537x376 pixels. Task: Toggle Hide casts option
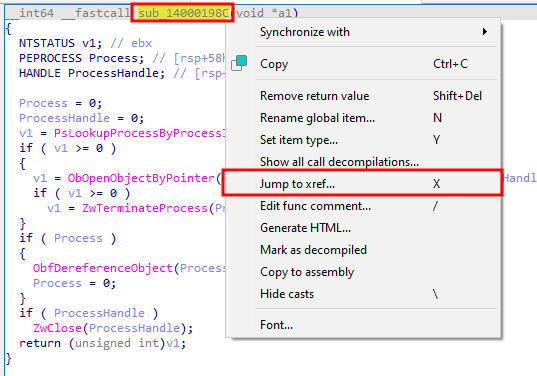[363, 294]
